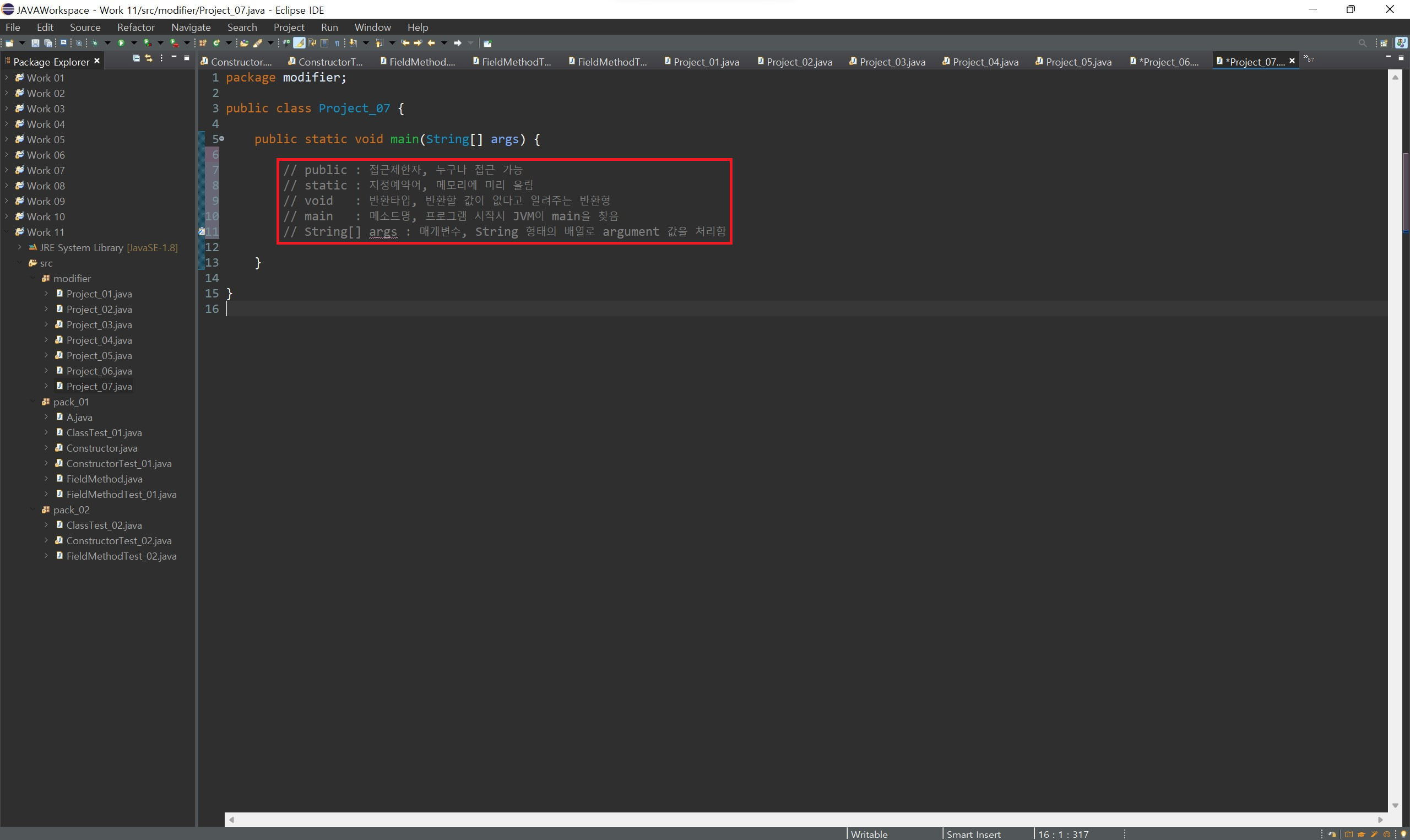
Task: Click Collapse All in Package Explorer
Action: click(x=136, y=58)
